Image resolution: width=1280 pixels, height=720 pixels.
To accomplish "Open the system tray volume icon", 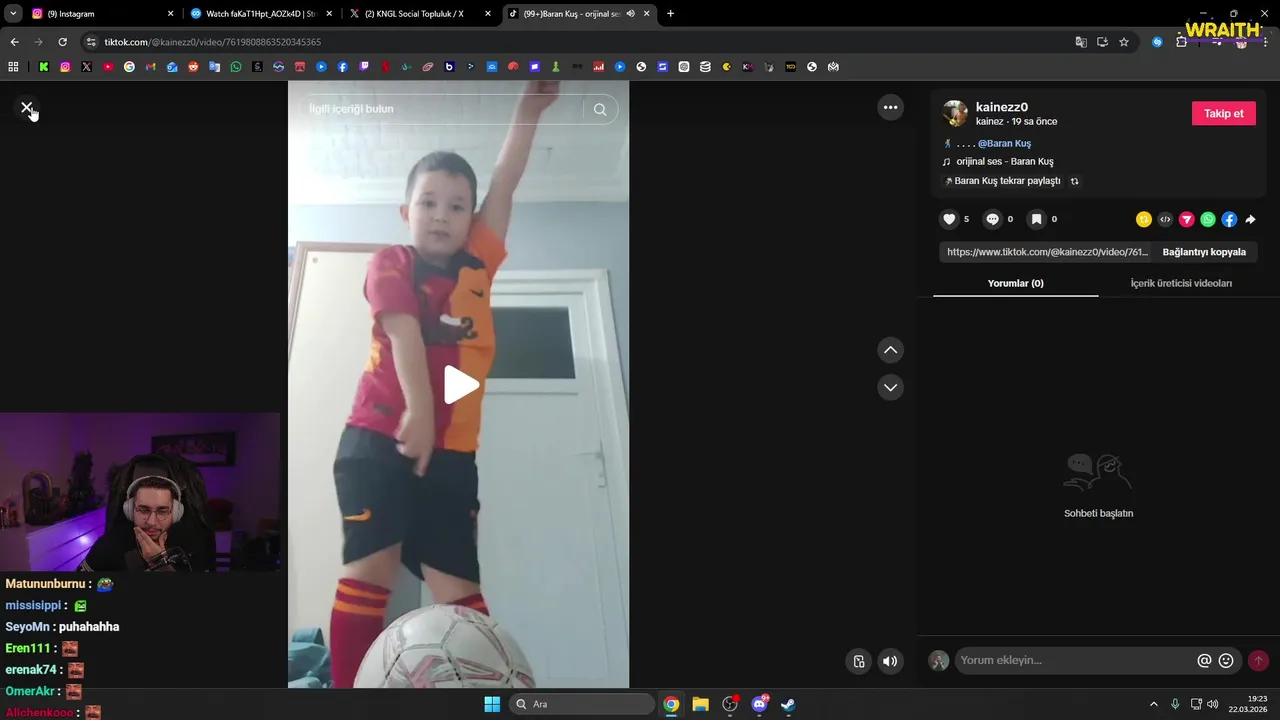I will point(1213,704).
